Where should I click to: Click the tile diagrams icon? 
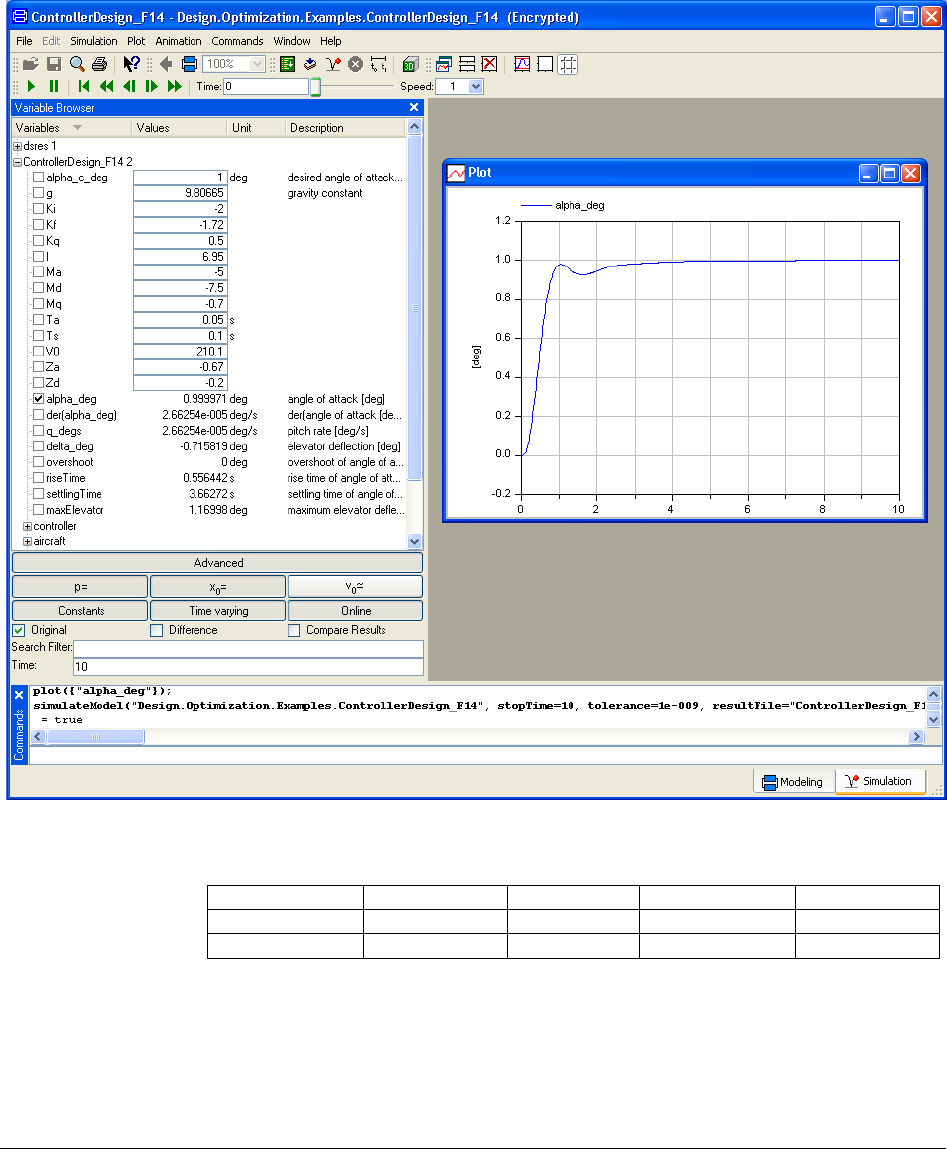467,64
